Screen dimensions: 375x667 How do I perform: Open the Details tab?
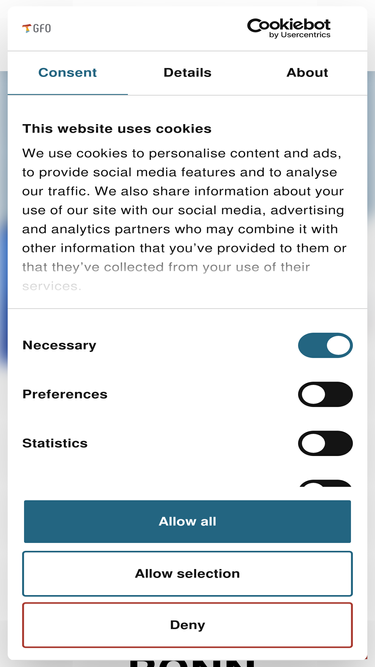point(188,73)
